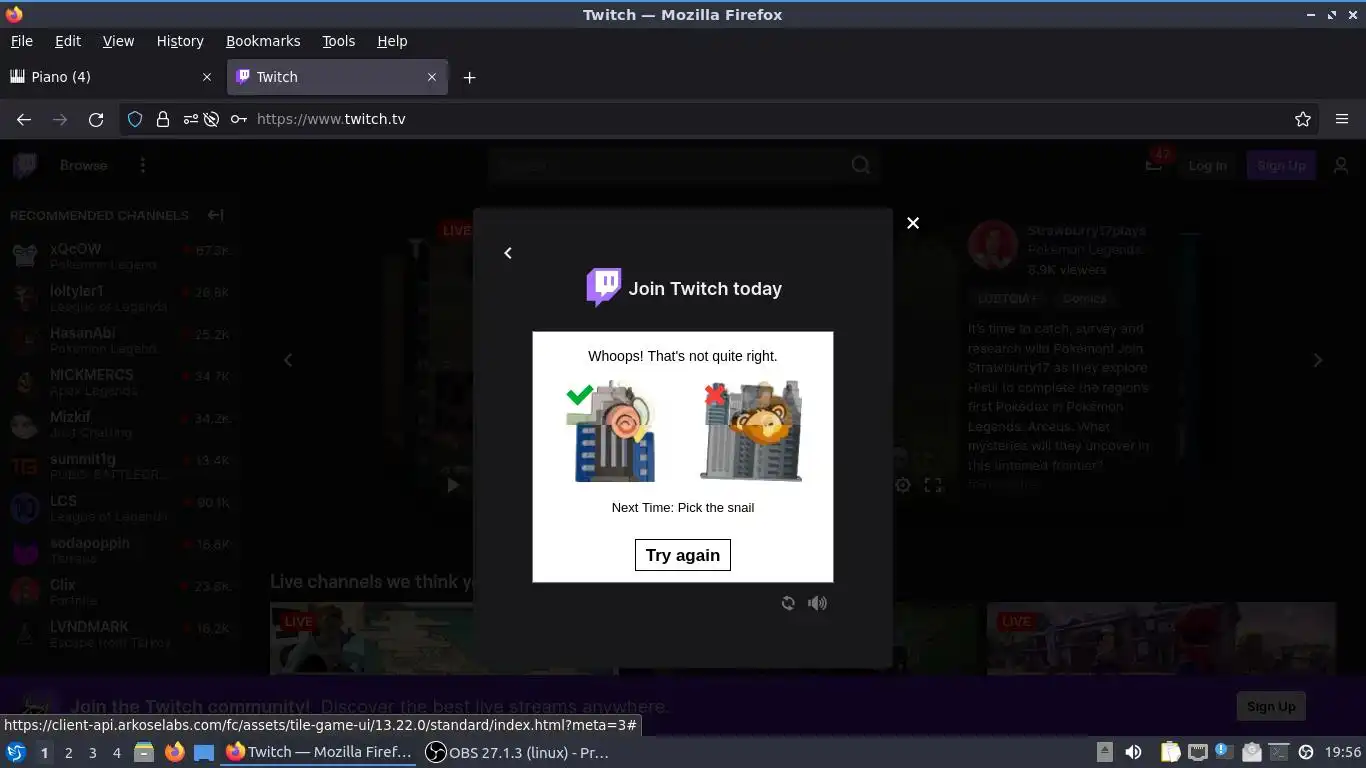Restart the captcha with the reload icon
Image resolution: width=1366 pixels, height=768 pixels.
[788, 603]
